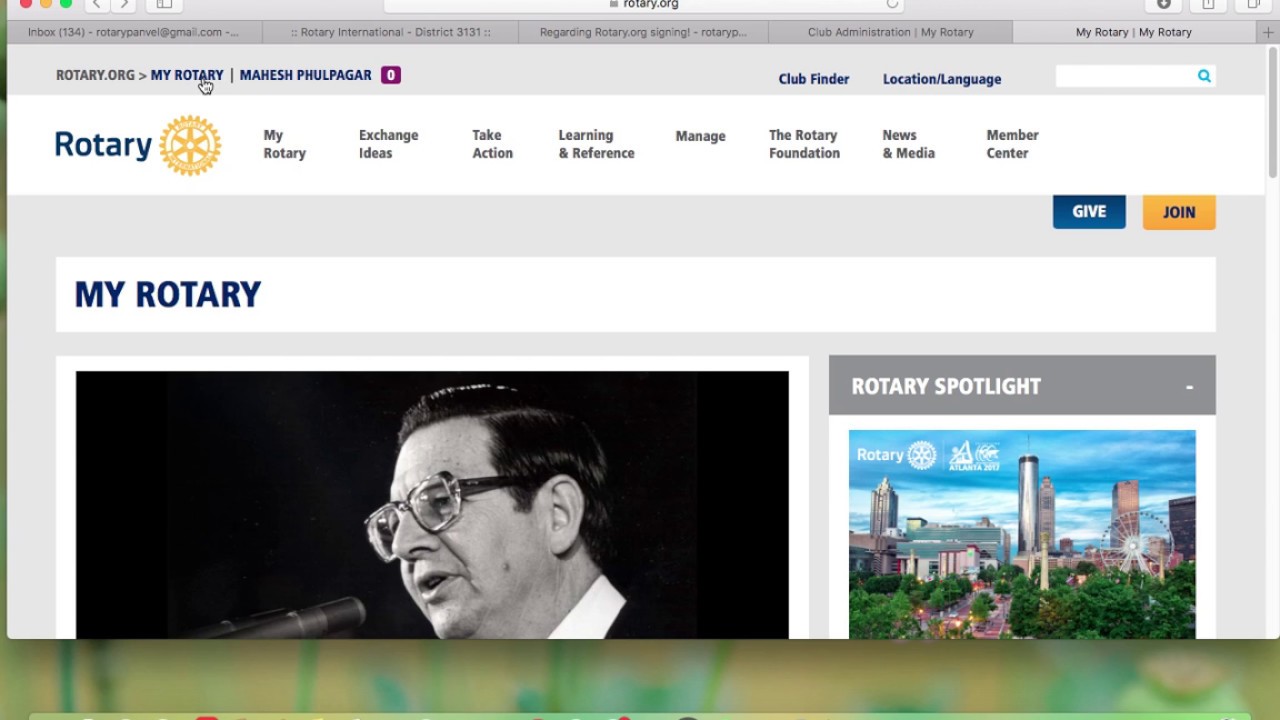This screenshot has width=1280, height=720.
Task: Open the Manage menu
Action: [700, 136]
